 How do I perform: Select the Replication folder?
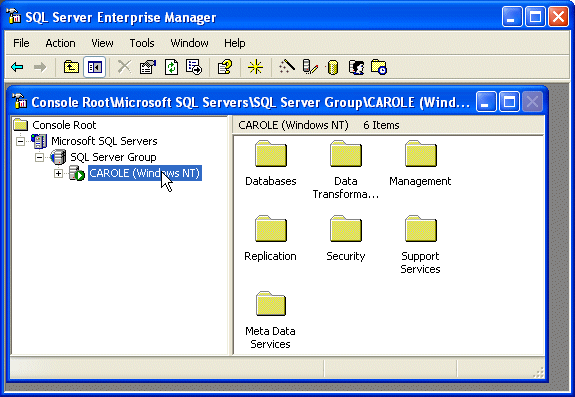tap(271, 238)
